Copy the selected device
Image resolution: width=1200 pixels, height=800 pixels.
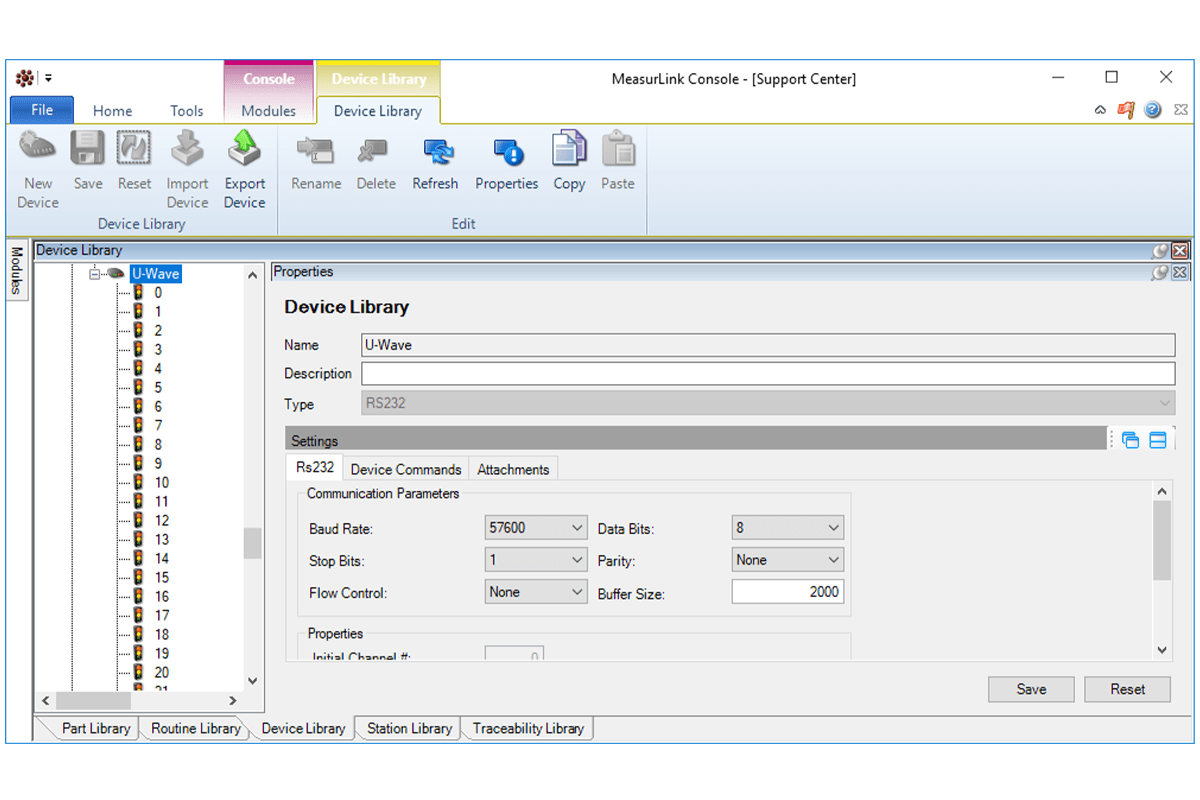pos(569,152)
